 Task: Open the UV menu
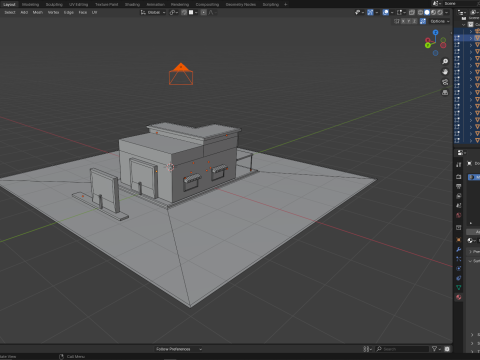[x=94, y=12]
